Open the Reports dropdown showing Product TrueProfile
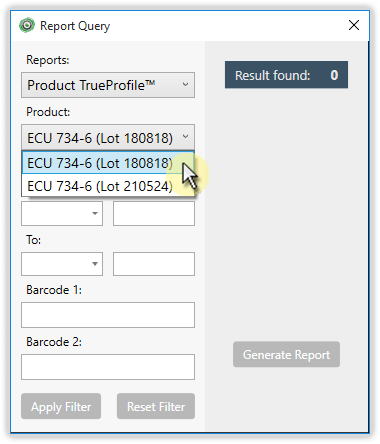This screenshot has width=380, height=444. click(x=108, y=85)
